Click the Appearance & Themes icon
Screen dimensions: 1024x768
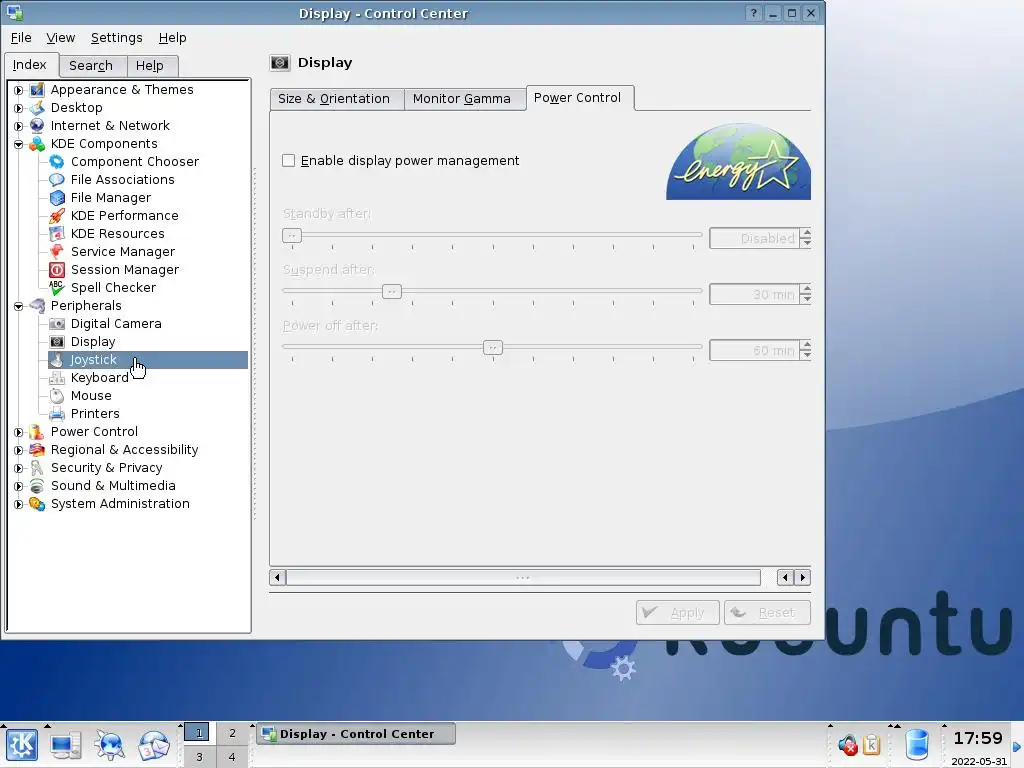pyautogui.click(x=37, y=89)
